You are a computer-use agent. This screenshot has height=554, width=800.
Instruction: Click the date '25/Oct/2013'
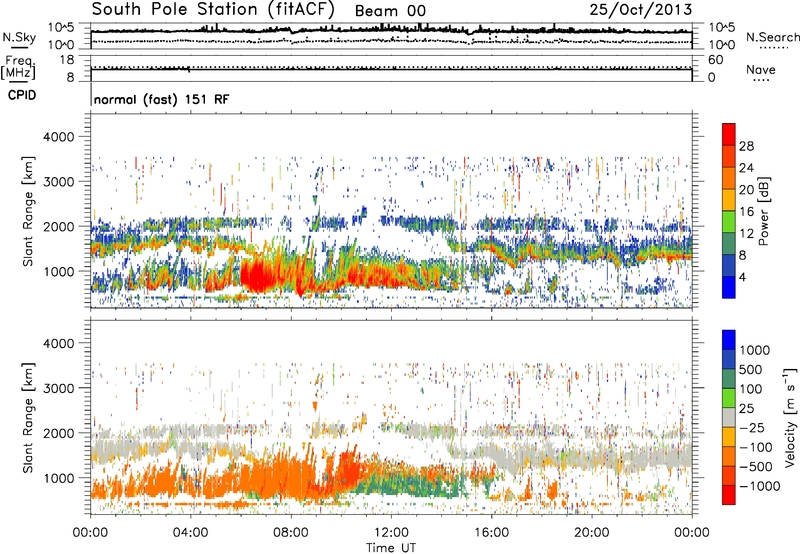pos(641,10)
